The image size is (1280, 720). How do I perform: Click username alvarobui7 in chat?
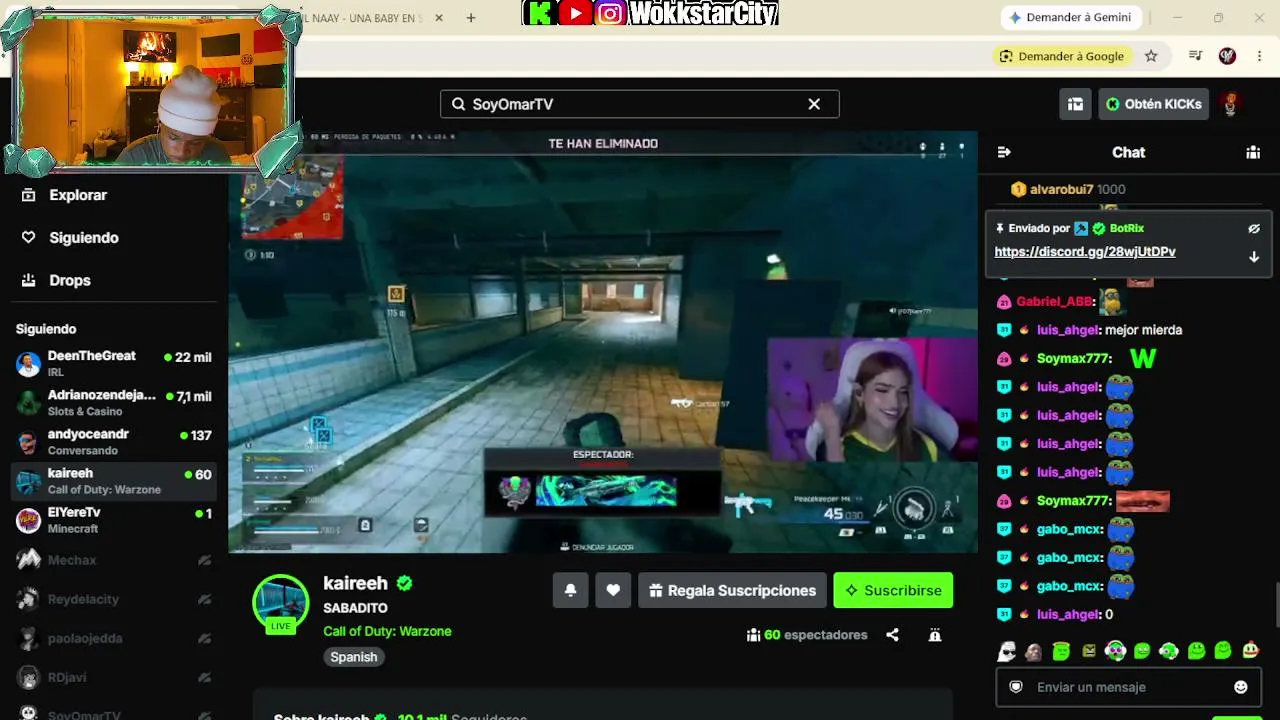pyautogui.click(x=1061, y=189)
